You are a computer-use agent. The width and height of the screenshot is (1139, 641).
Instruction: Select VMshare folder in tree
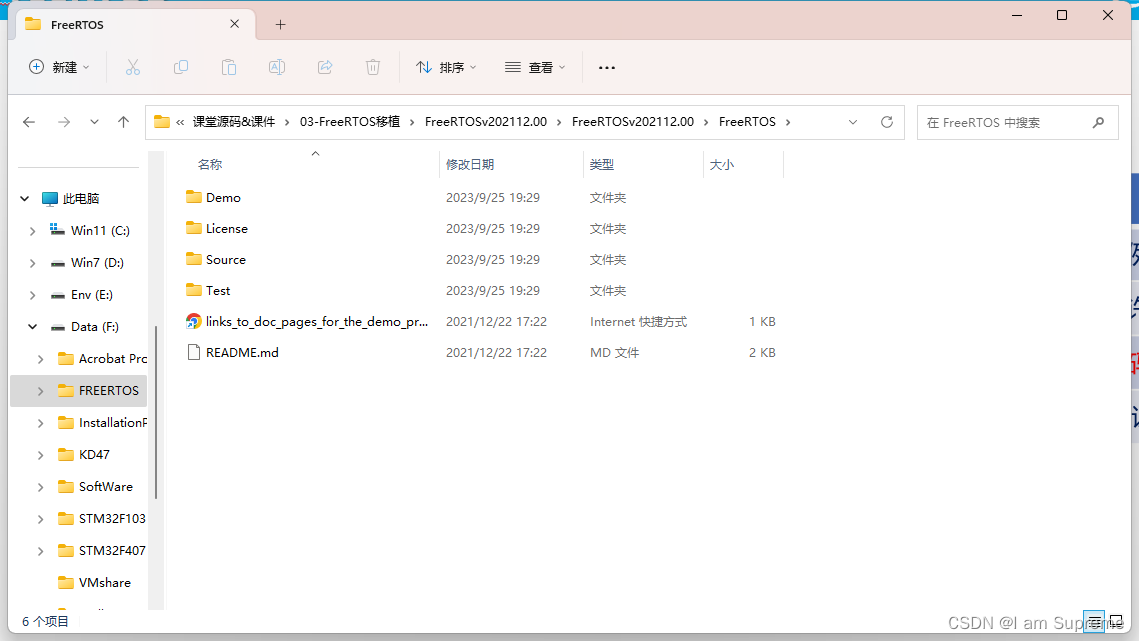coord(94,583)
